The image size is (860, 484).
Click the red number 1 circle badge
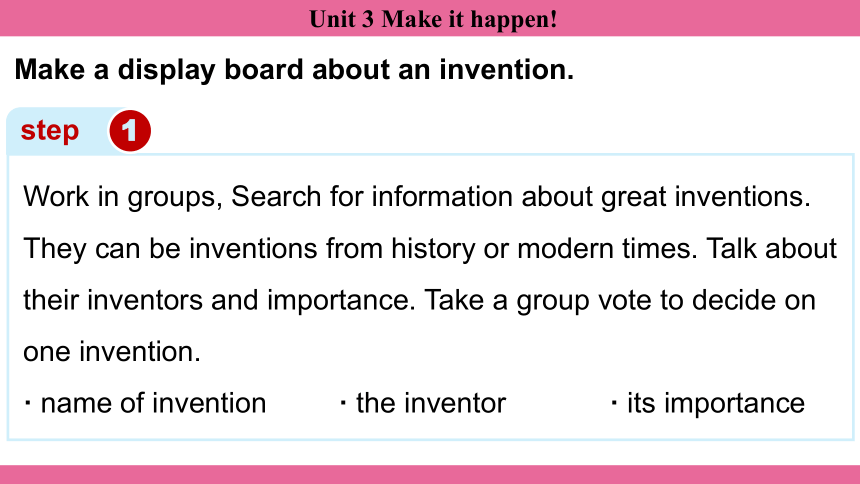pos(130,131)
